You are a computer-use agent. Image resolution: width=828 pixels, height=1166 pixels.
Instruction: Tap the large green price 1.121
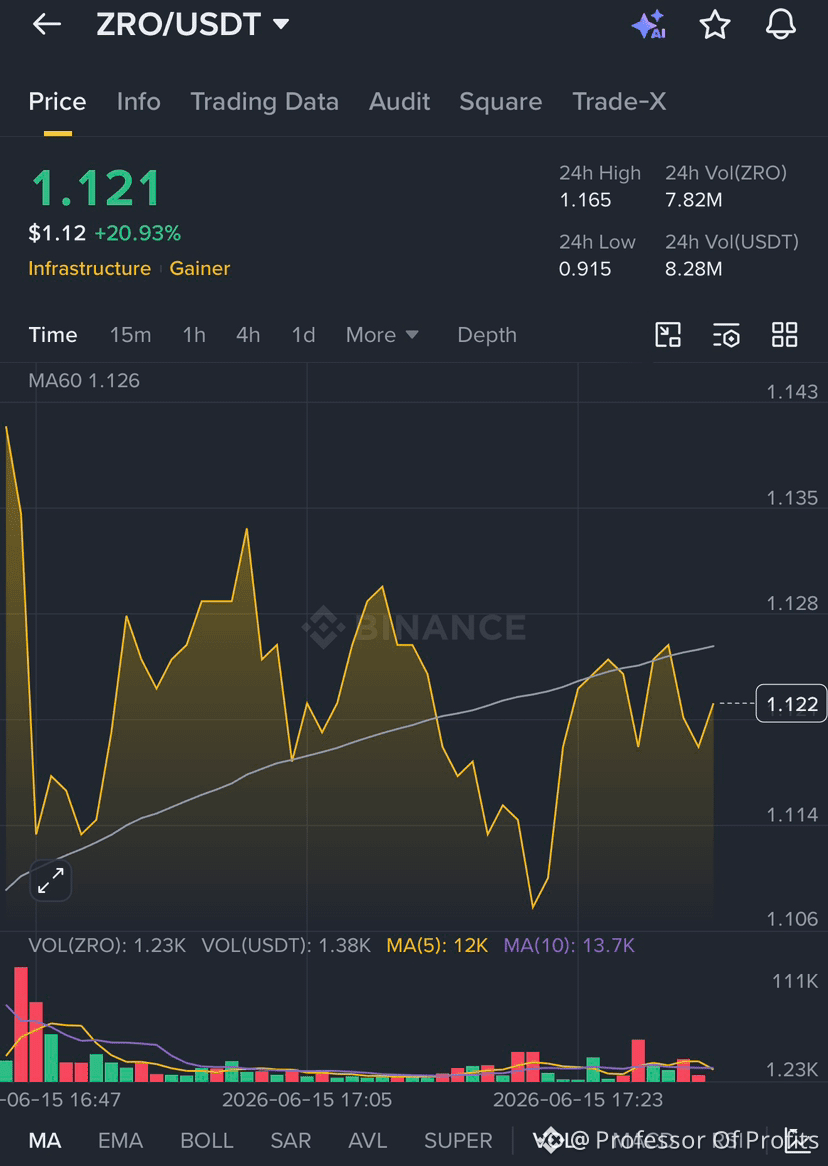point(95,188)
